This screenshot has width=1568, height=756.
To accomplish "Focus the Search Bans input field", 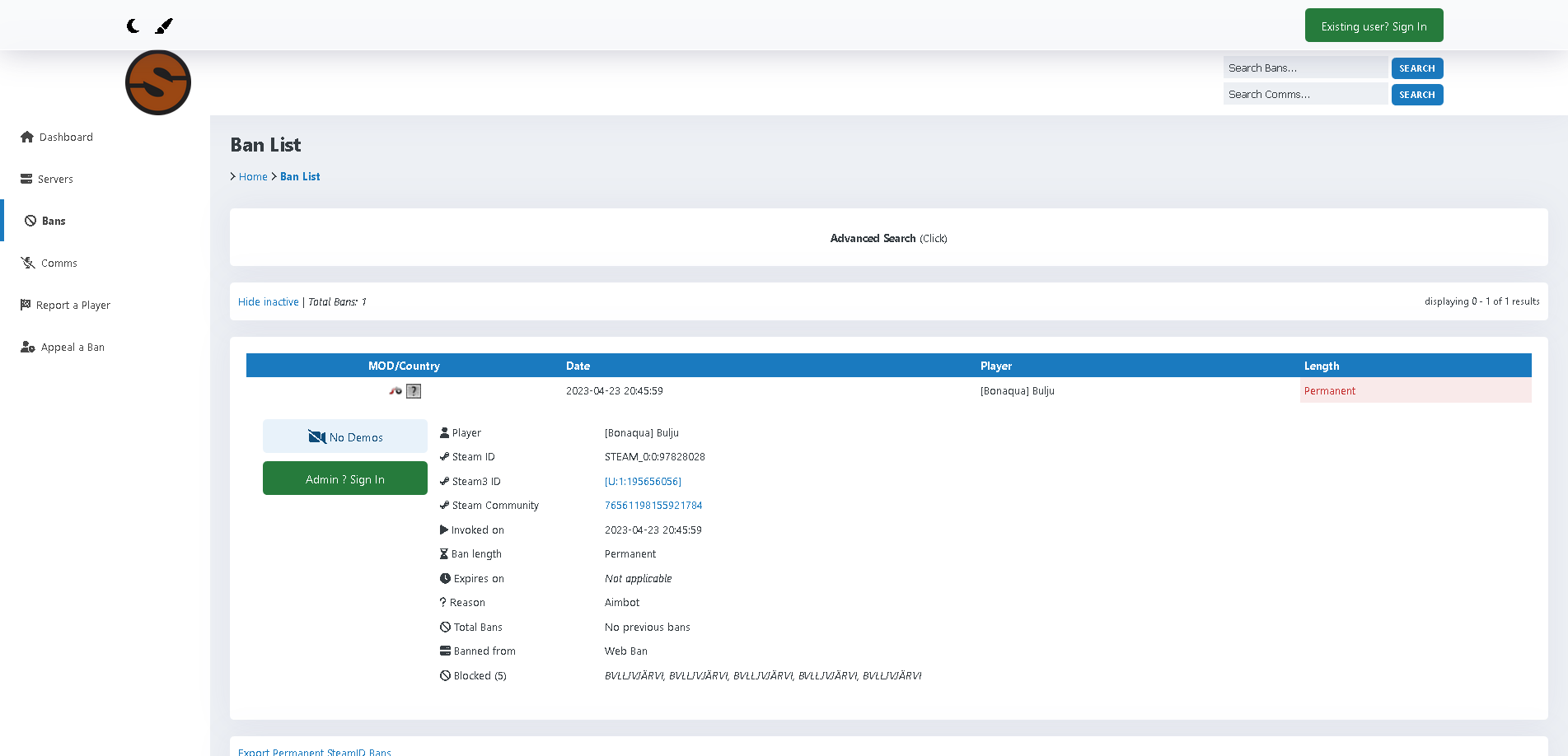I will tap(1305, 68).
